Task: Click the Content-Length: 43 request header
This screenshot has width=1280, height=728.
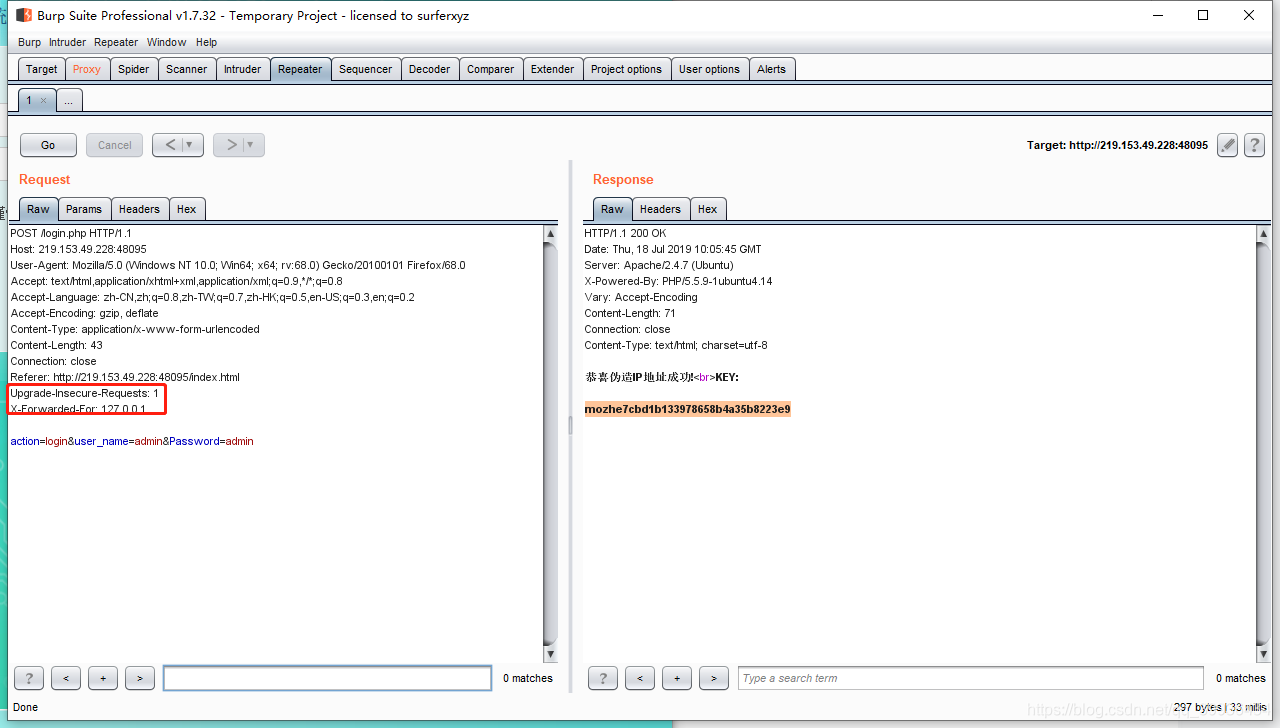Action: pos(56,345)
